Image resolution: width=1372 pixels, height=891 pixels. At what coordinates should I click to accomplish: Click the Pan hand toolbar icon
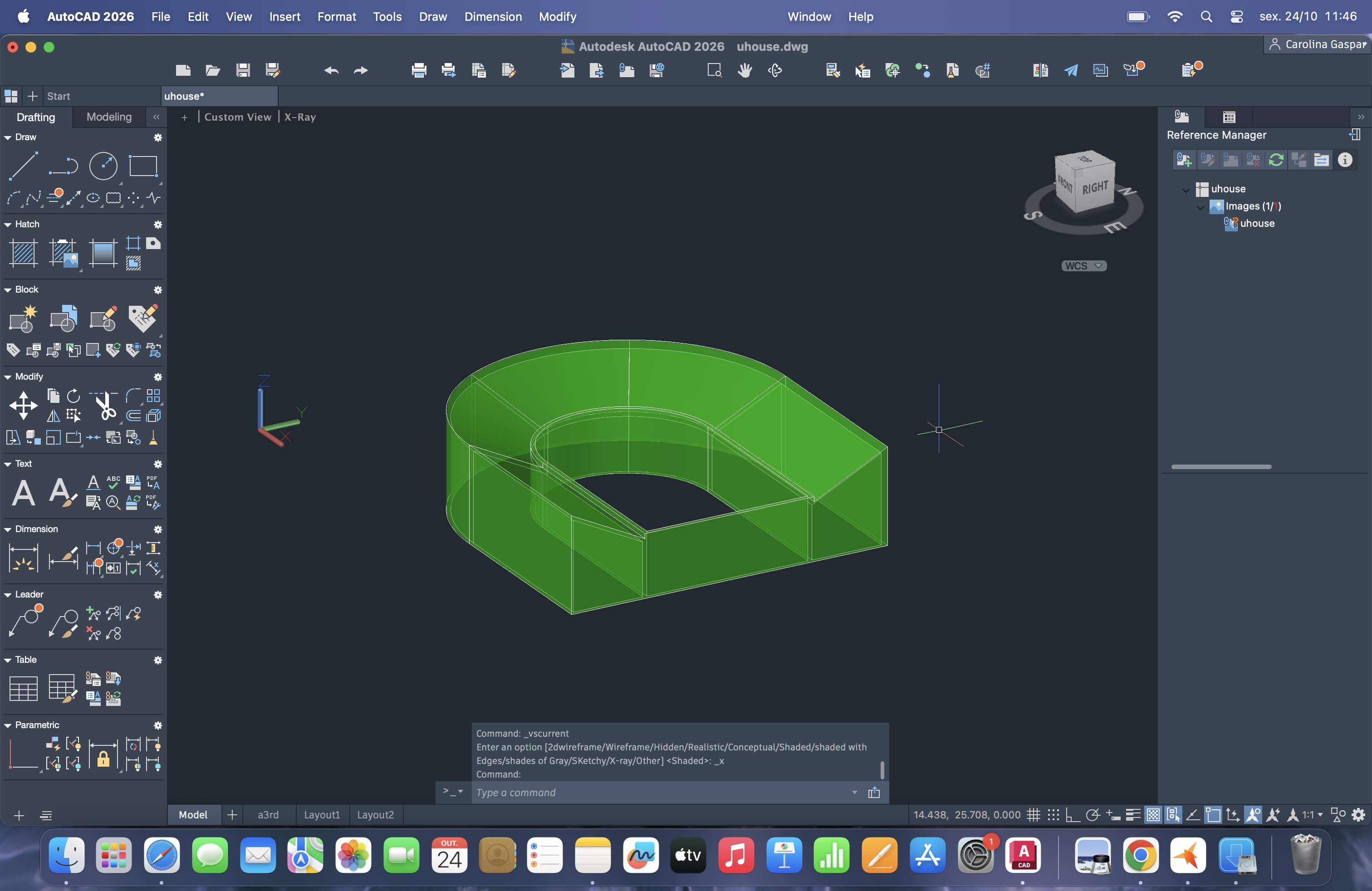click(x=745, y=70)
